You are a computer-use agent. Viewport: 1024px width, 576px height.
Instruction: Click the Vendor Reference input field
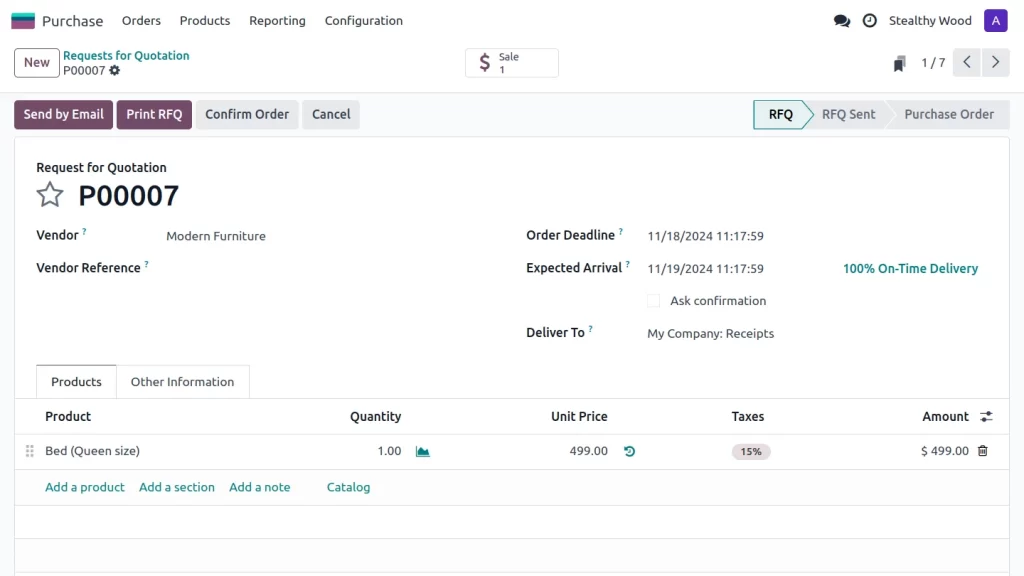330,268
